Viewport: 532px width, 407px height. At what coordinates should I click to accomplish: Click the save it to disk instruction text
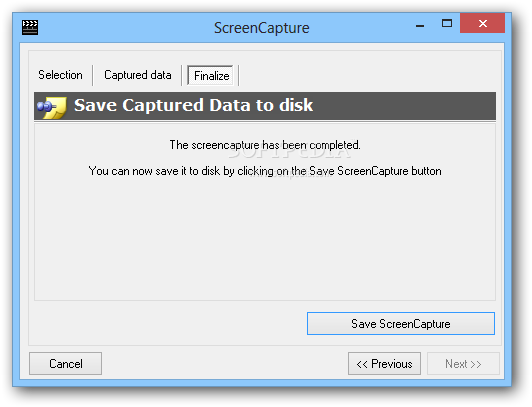[265, 171]
